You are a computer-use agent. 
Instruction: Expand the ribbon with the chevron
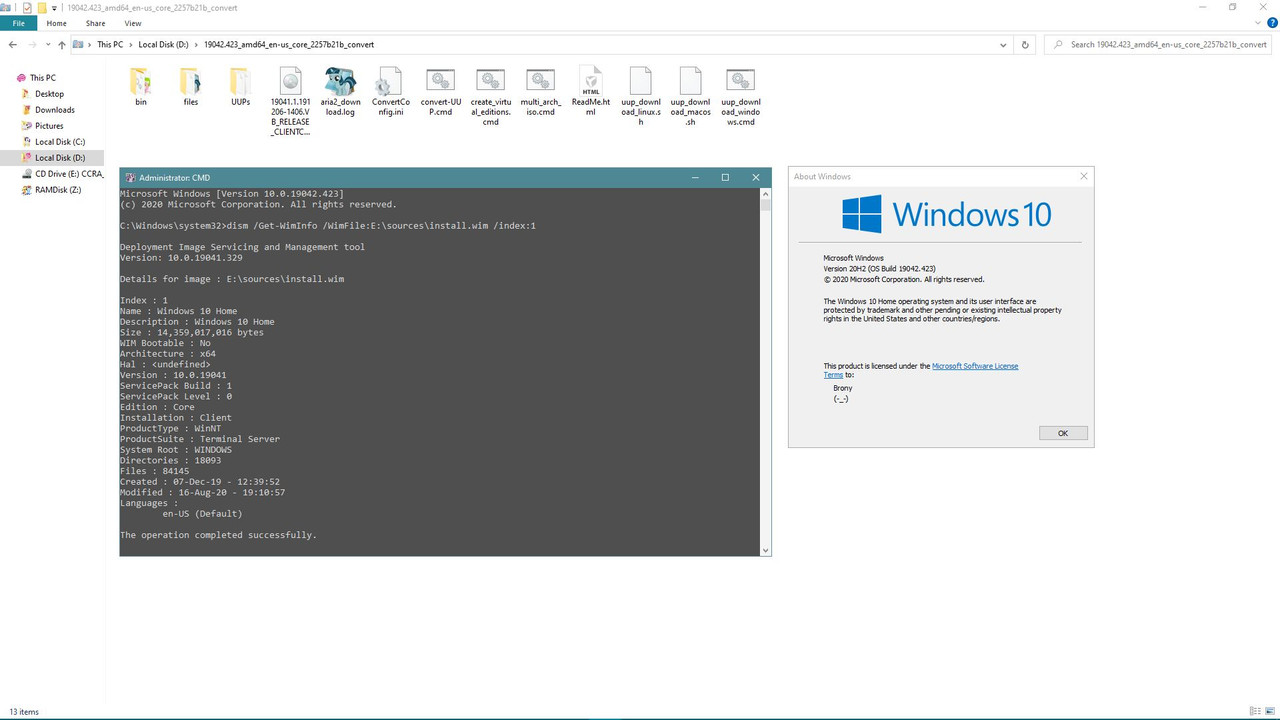coord(1257,23)
